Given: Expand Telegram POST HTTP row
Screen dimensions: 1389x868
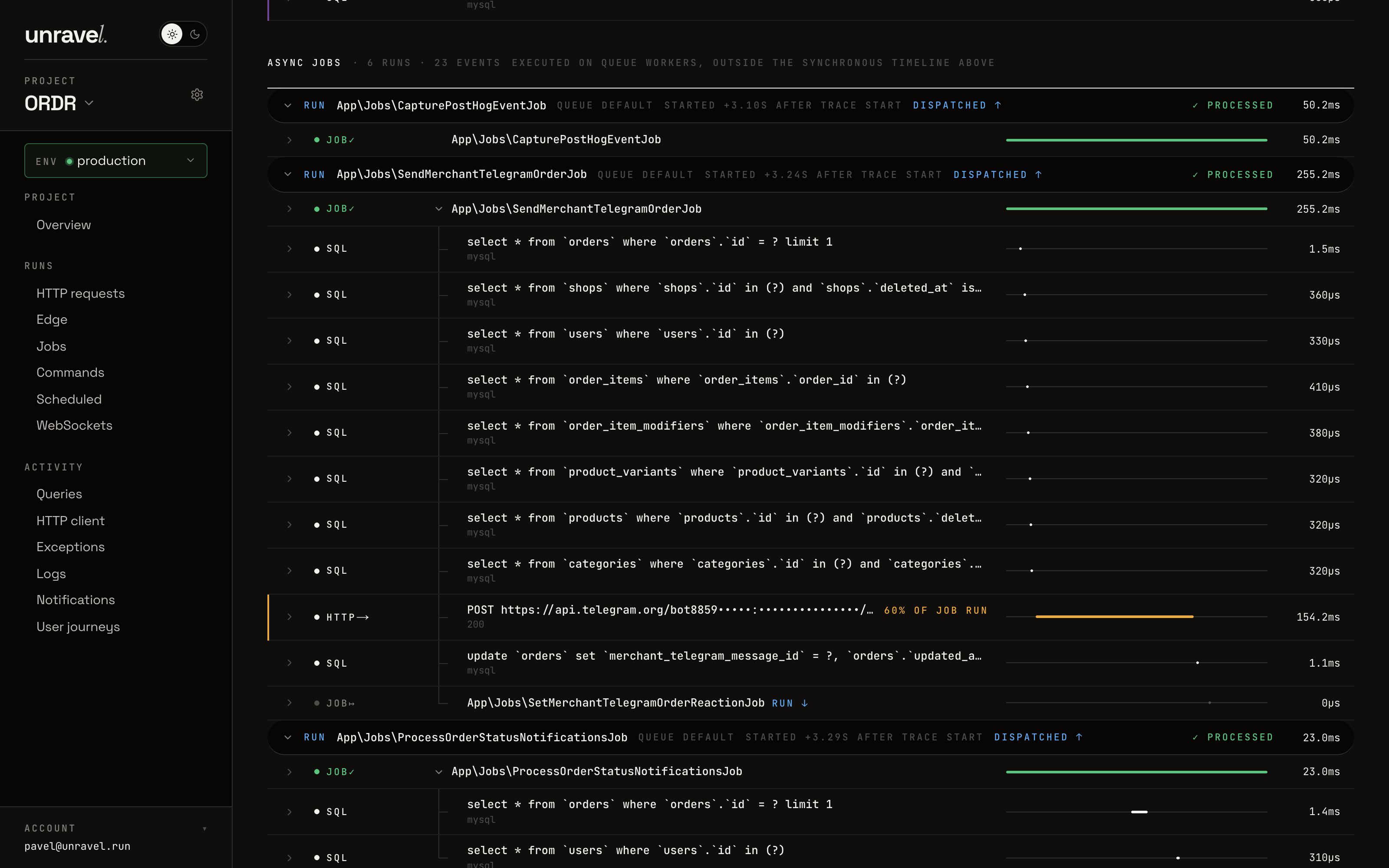Looking at the screenshot, I should [x=289, y=617].
